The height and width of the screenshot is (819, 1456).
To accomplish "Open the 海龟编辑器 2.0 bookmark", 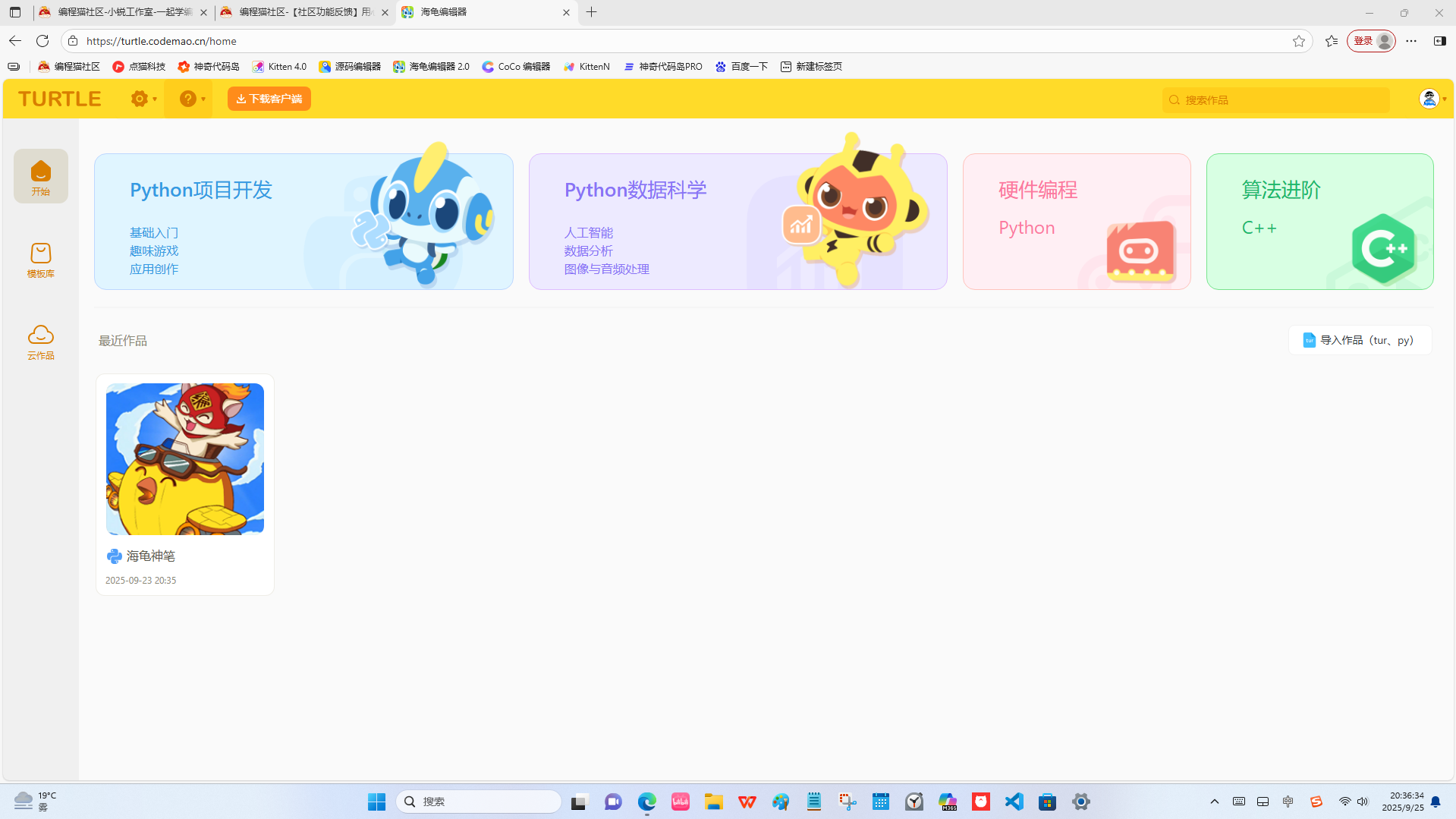I will 431,67.
